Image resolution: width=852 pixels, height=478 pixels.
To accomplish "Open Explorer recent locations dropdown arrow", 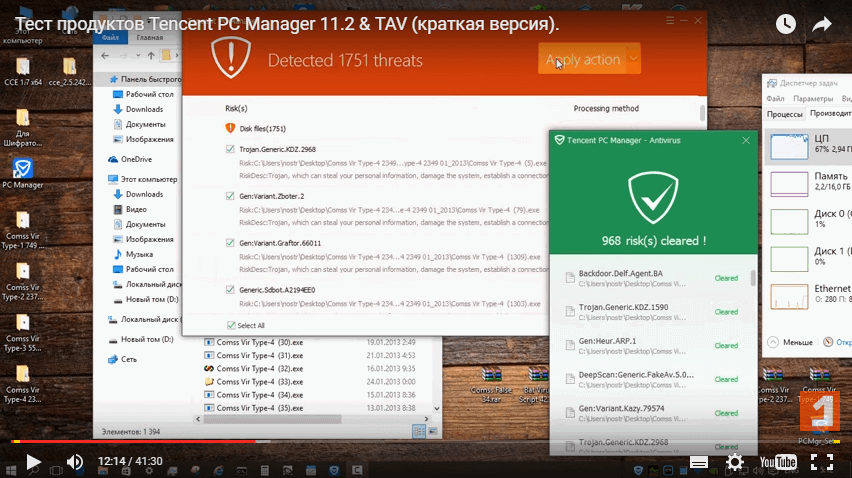I will tap(138, 55).
